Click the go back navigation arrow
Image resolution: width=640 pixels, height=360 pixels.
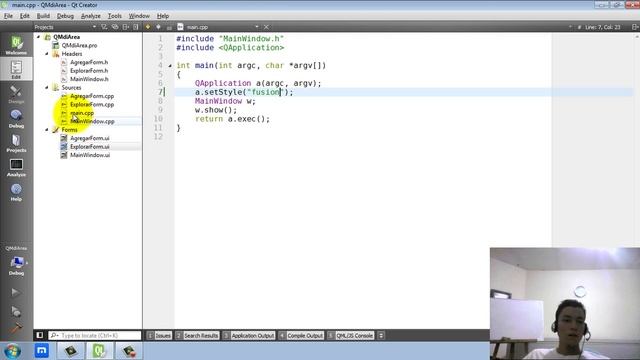tap(148, 27)
